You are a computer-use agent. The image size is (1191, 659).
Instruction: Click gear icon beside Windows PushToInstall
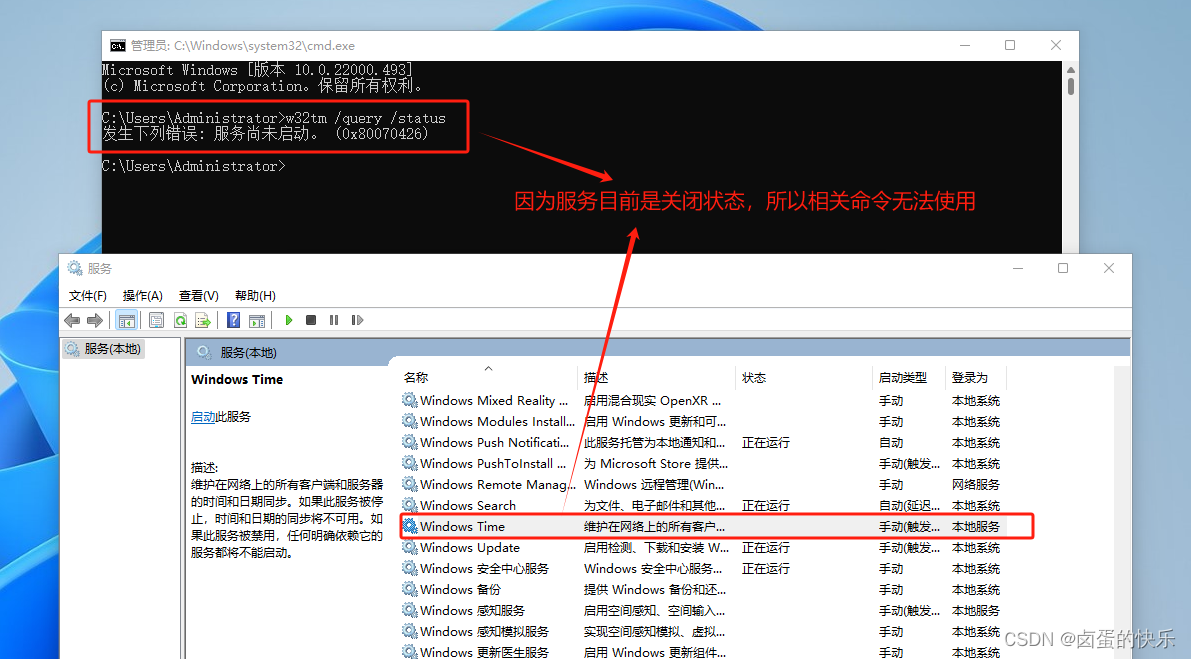[410, 463]
